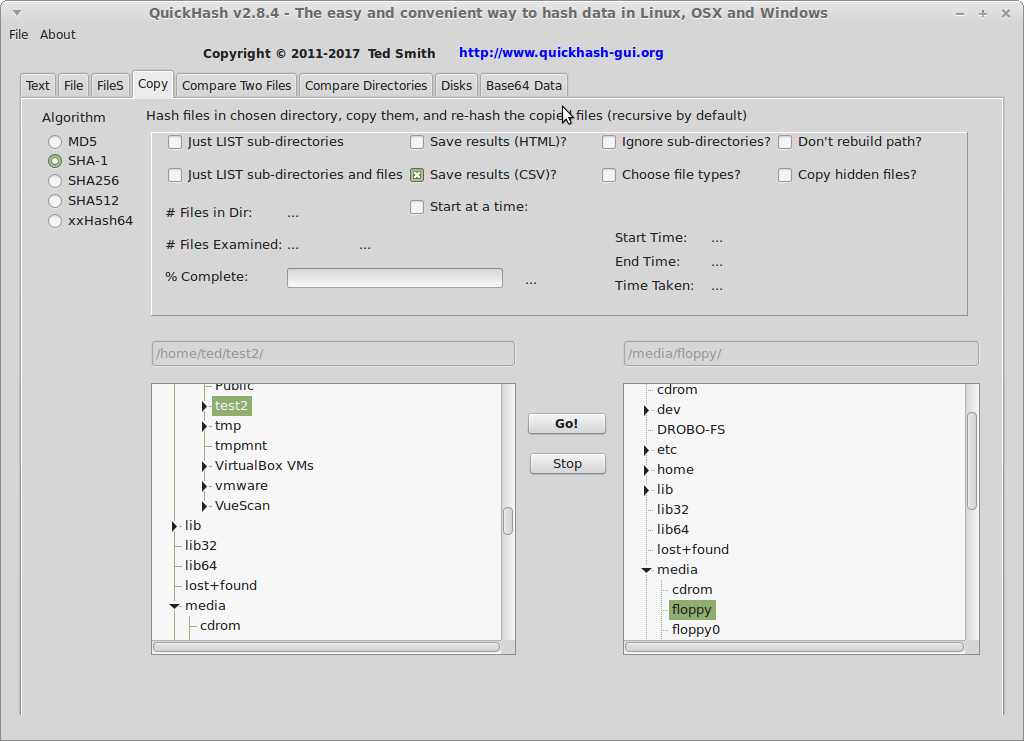Image resolution: width=1024 pixels, height=741 pixels.
Task: Expand the home folder in right tree
Action: click(647, 469)
